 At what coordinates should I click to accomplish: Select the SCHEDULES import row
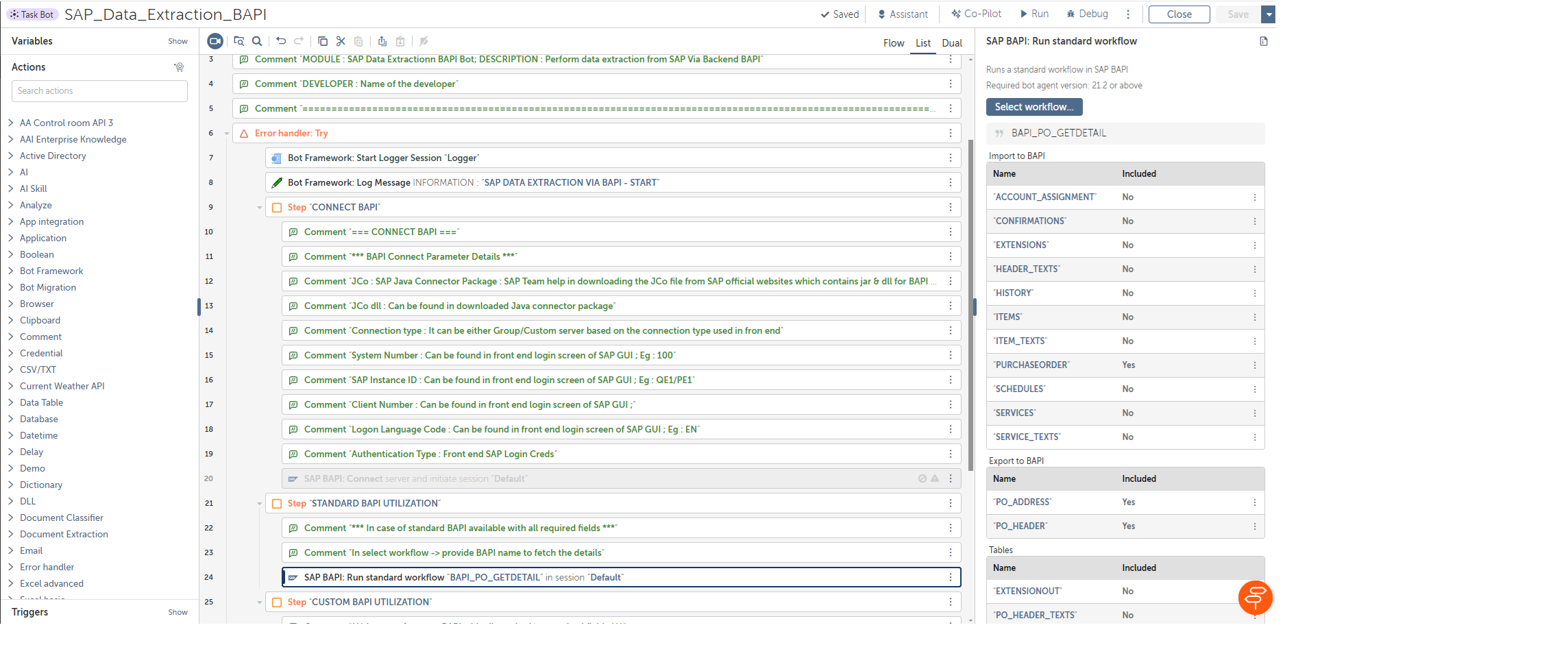pos(1125,389)
